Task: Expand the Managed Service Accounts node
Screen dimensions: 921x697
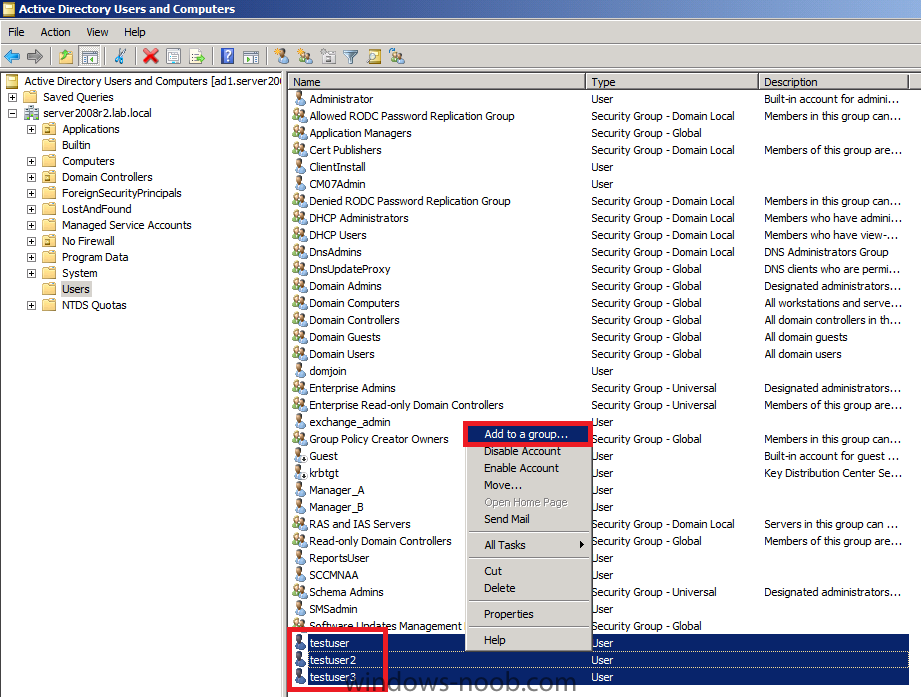Action: point(32,225)
